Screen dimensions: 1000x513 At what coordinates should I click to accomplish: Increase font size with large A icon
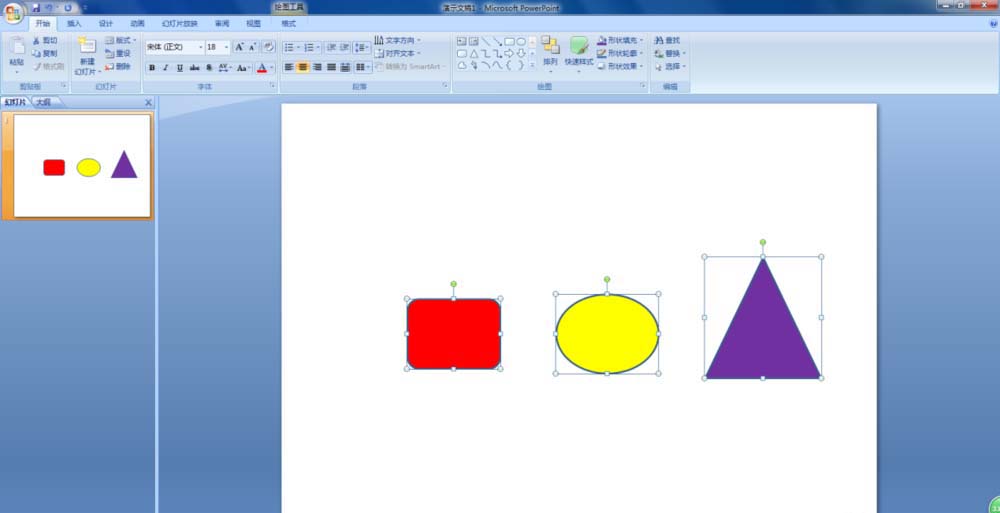pyautogui.click(x=239, y=47)
